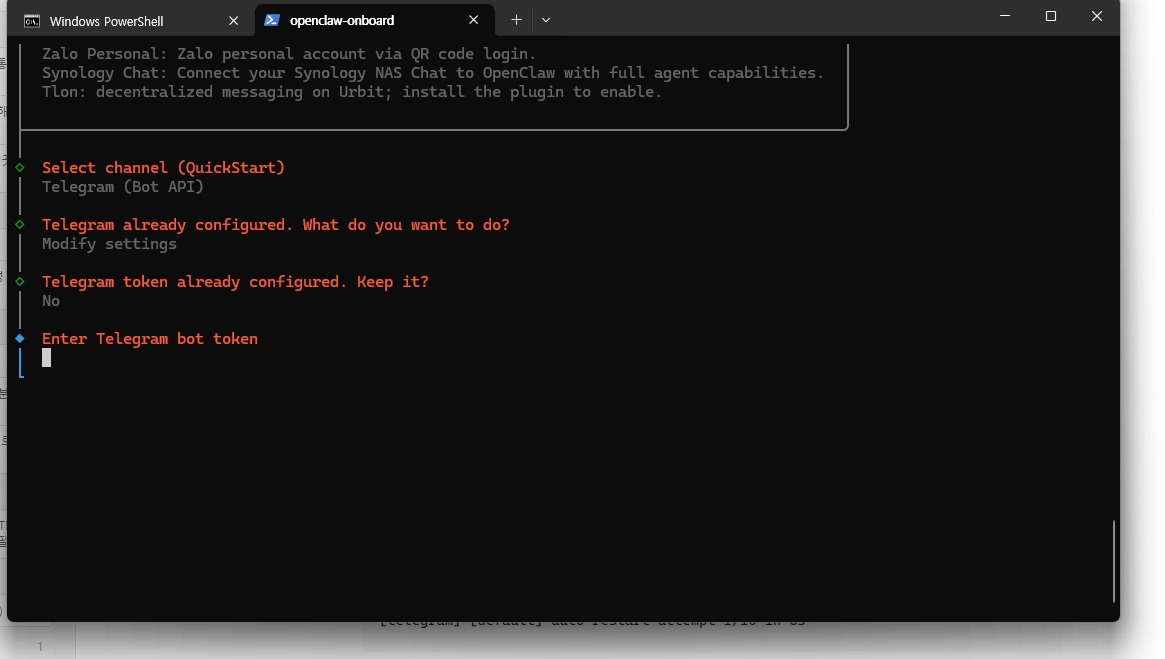Close the terminal window
Viewport: 1165px width, 659px height.
pos(1096,16)
